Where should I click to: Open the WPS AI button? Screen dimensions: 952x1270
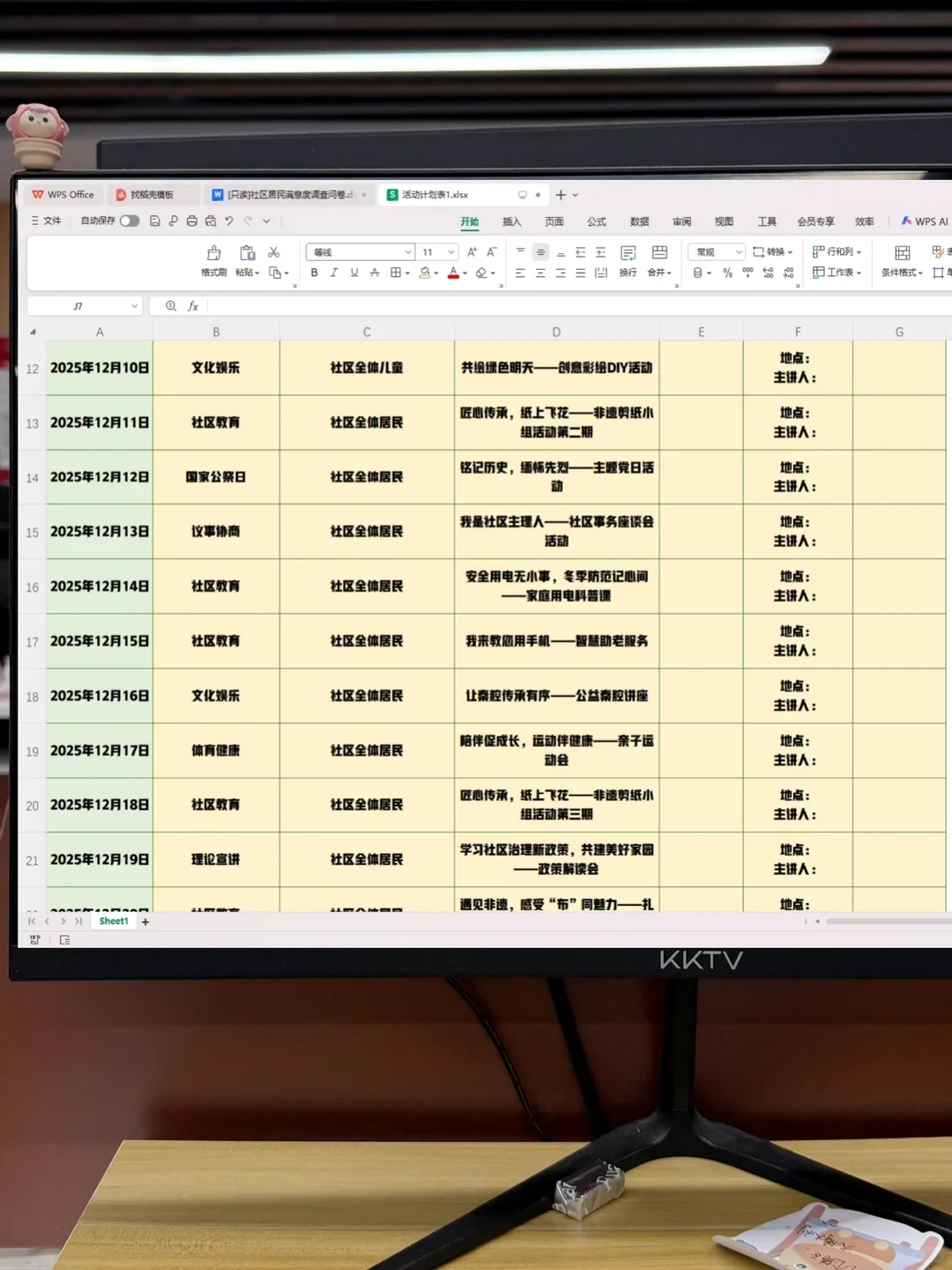[924, 221]
